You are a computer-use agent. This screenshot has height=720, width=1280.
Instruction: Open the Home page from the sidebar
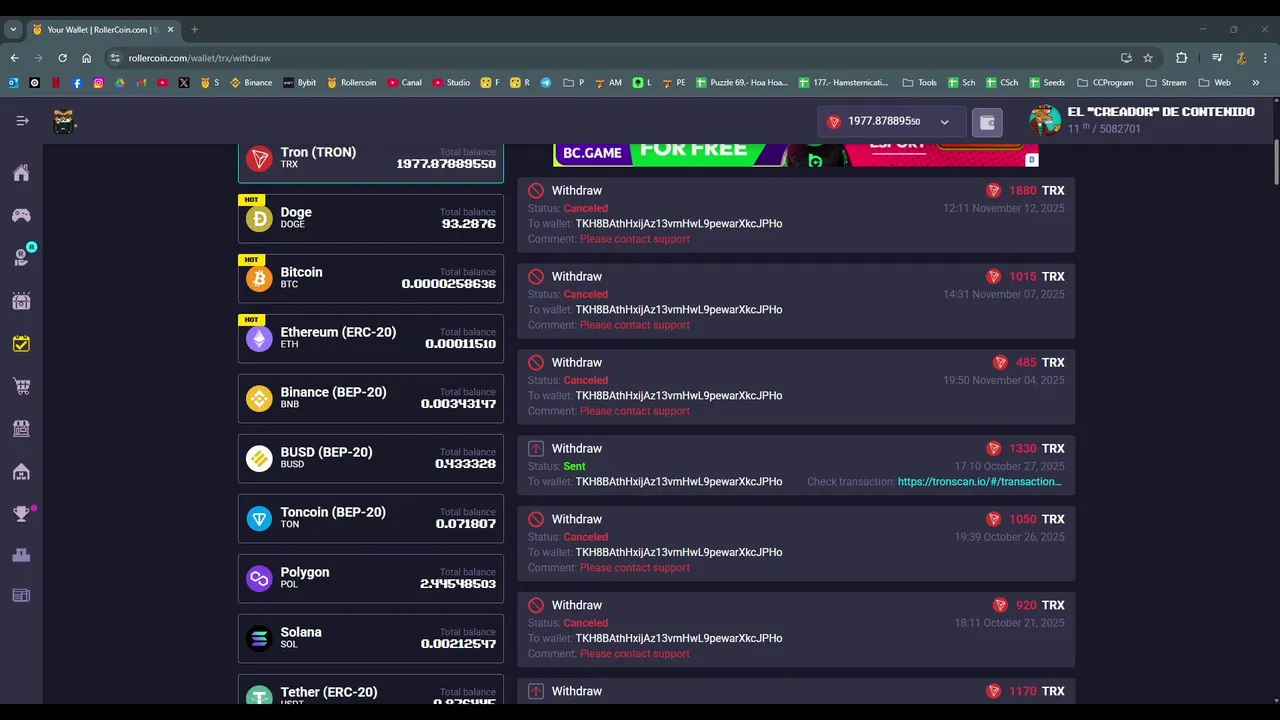click(21, 173)
